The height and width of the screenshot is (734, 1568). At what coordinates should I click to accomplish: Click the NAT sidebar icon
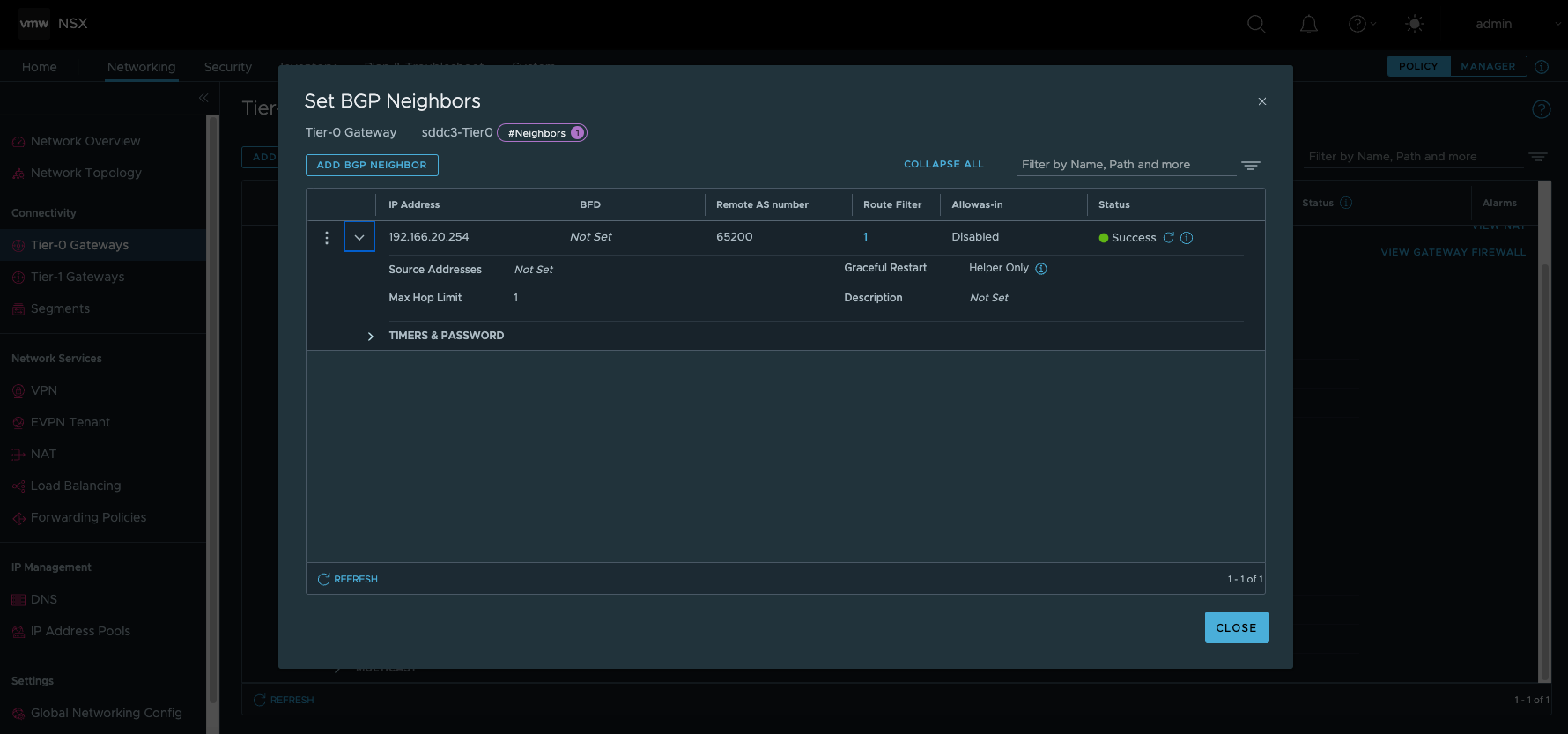[x=18, y=455]
